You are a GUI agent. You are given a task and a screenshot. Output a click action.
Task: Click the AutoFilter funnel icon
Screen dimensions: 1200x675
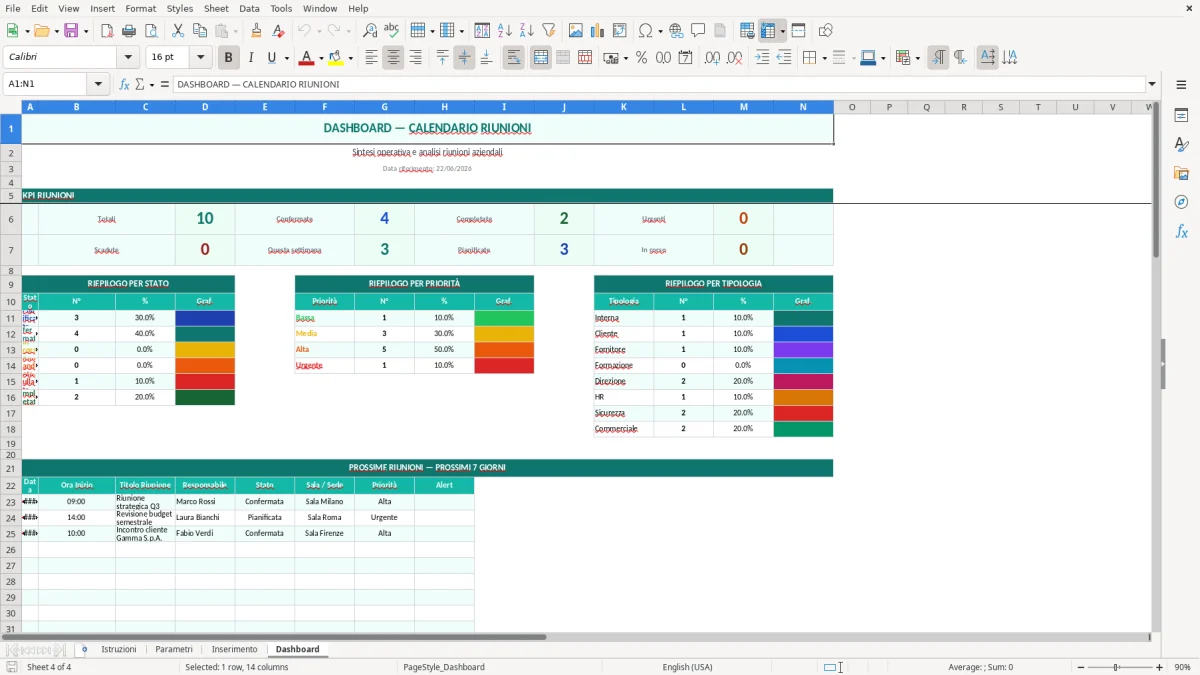click(548, 31)
